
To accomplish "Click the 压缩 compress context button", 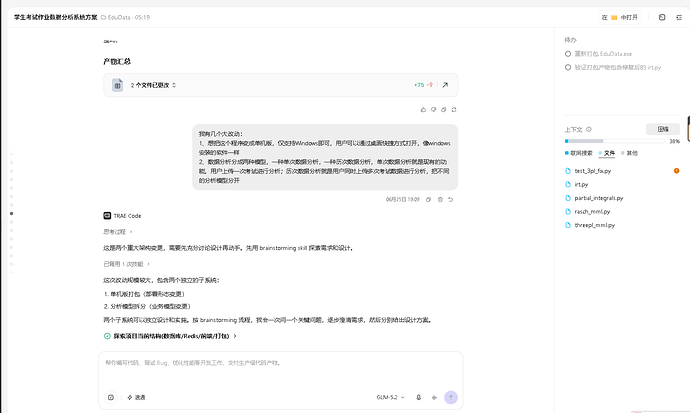I will [663, 129].
